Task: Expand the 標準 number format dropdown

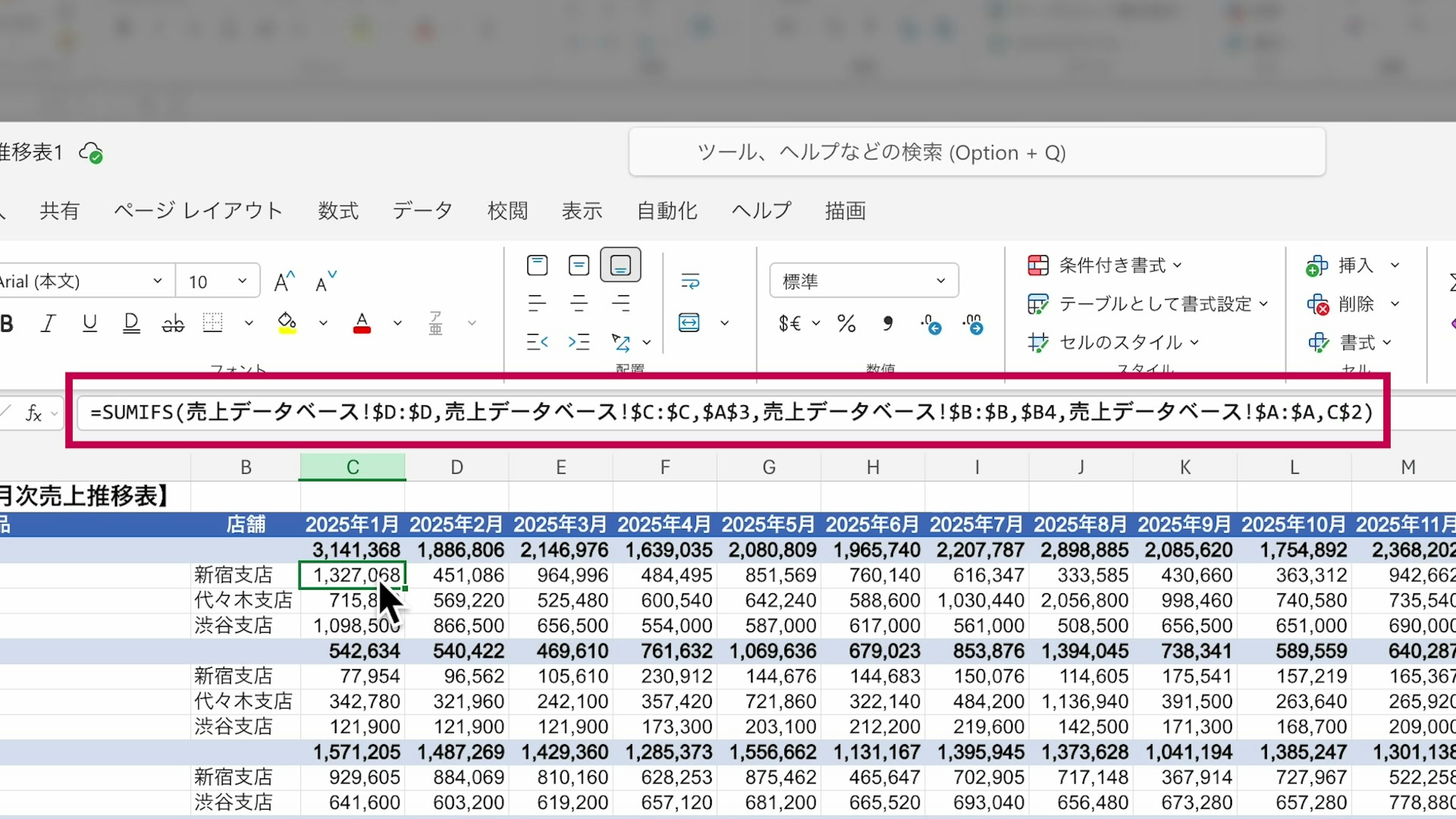Action: (x=940, y=281)
